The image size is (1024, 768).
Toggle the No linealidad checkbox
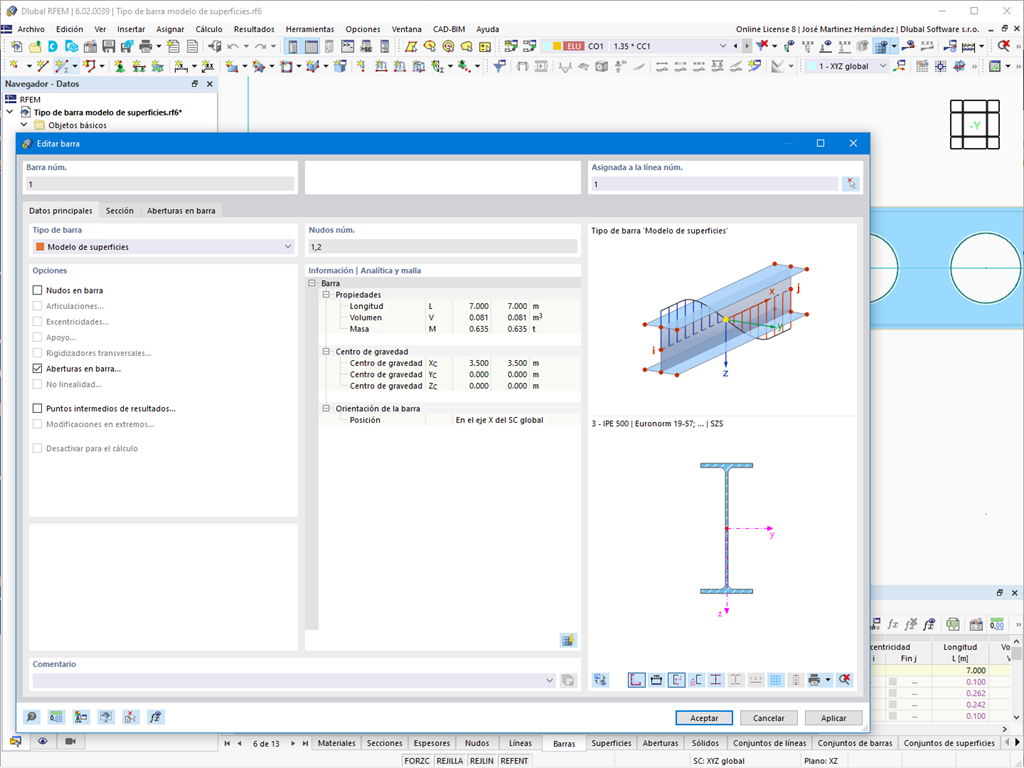point(37,384)
